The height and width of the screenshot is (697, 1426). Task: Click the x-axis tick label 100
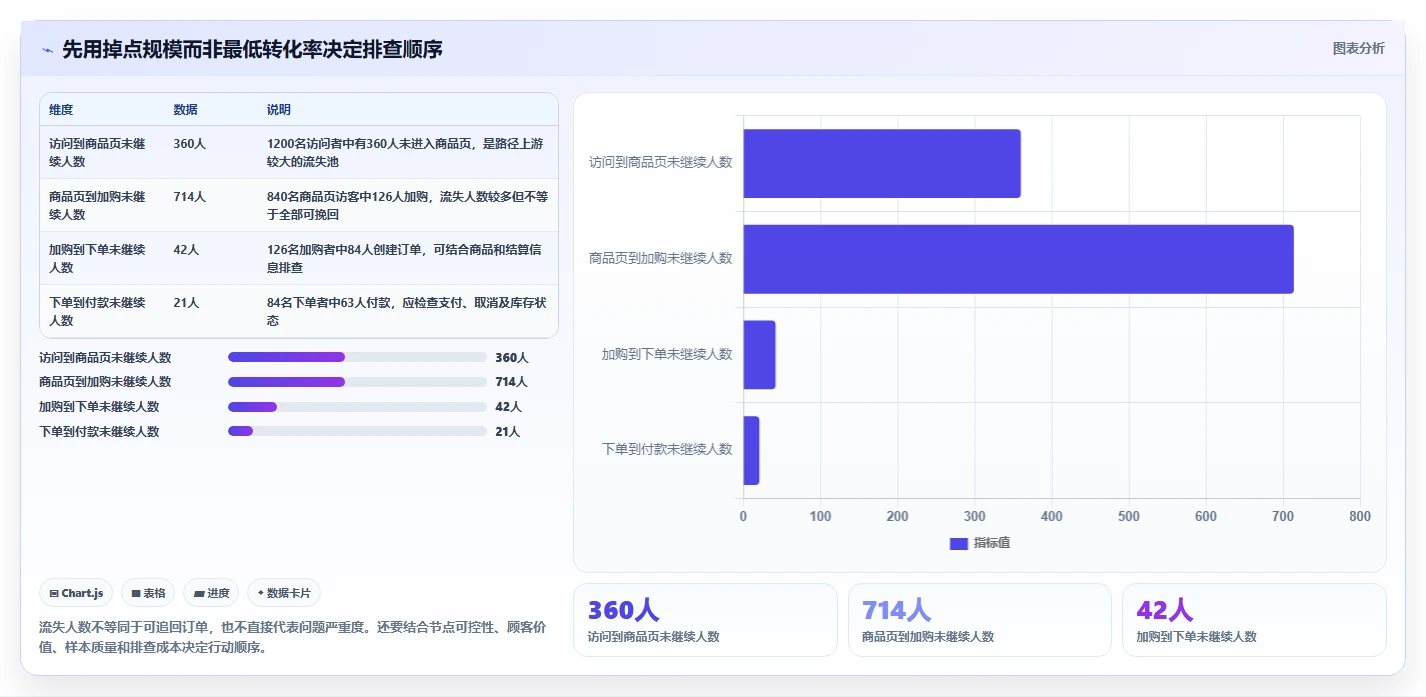820,516
